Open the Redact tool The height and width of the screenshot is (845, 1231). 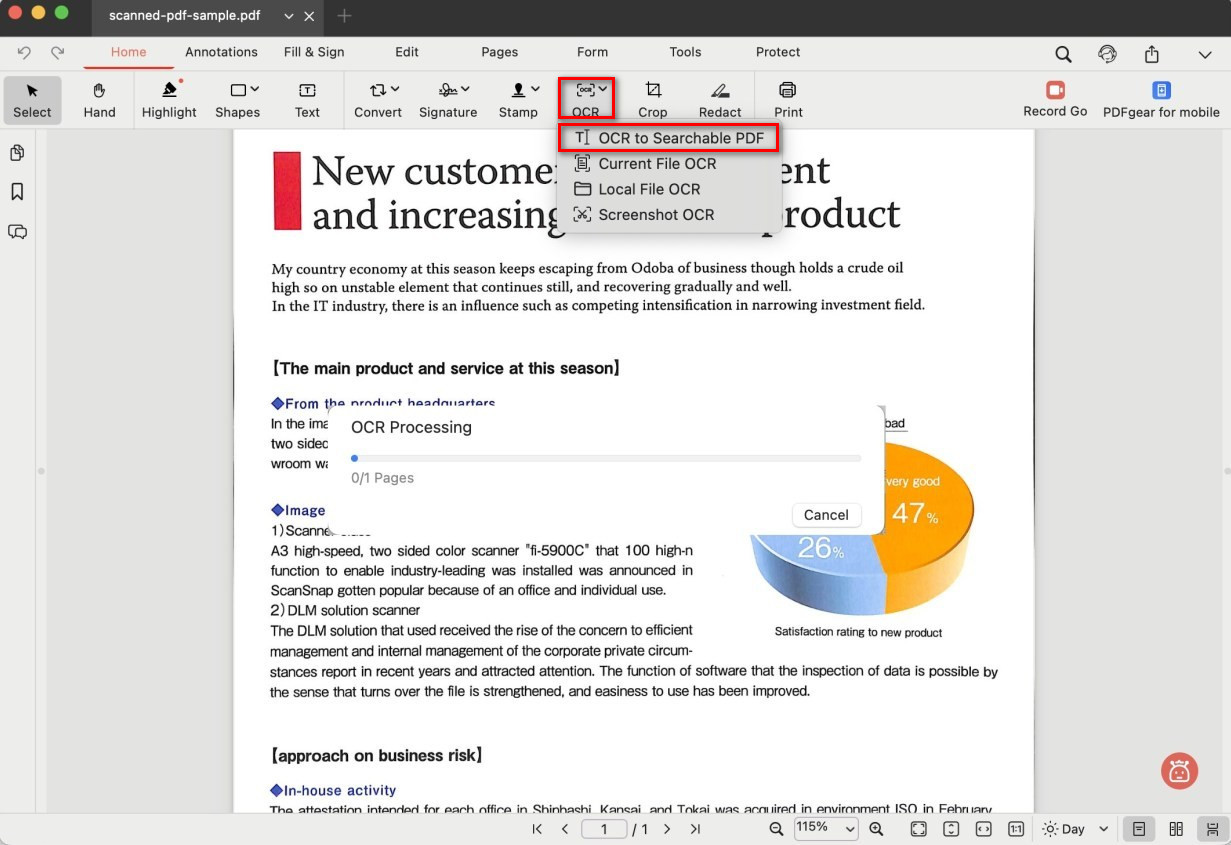coord(720,100)
